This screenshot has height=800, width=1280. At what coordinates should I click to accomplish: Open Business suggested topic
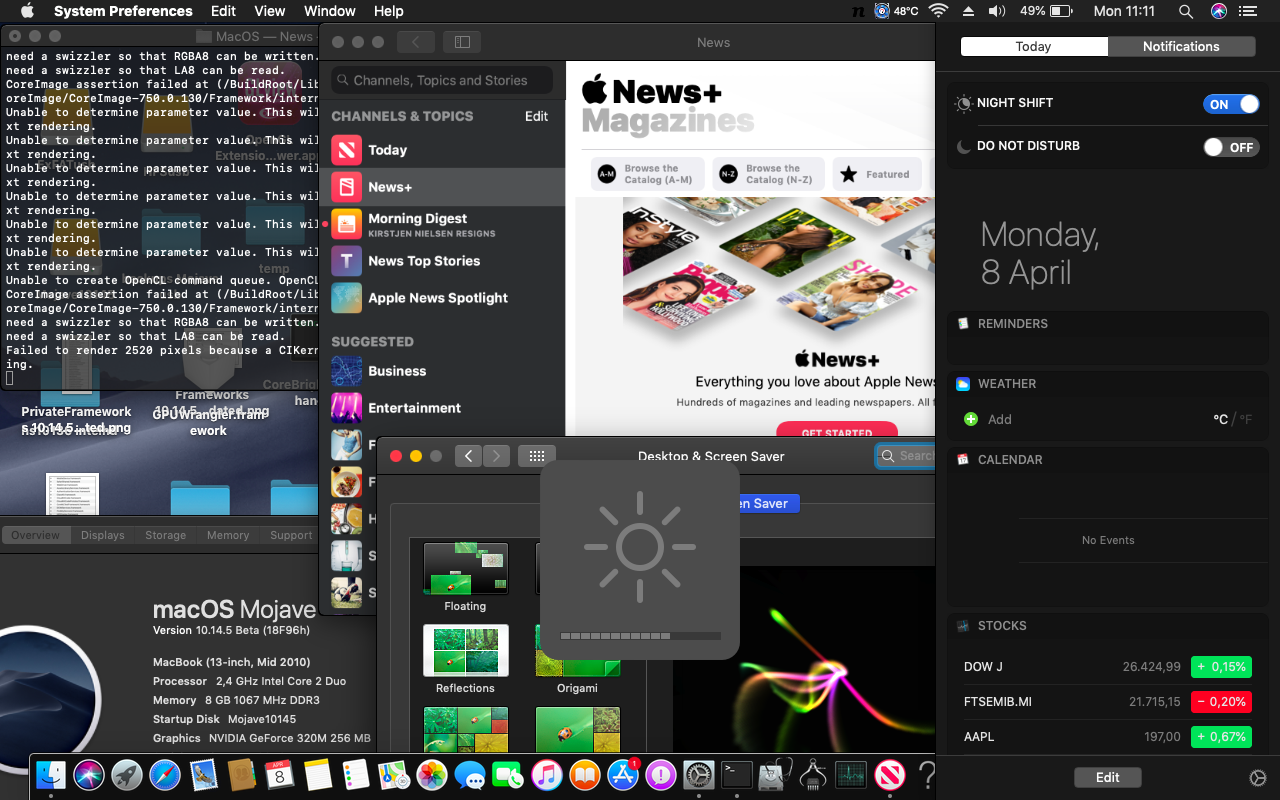(443, 371)
